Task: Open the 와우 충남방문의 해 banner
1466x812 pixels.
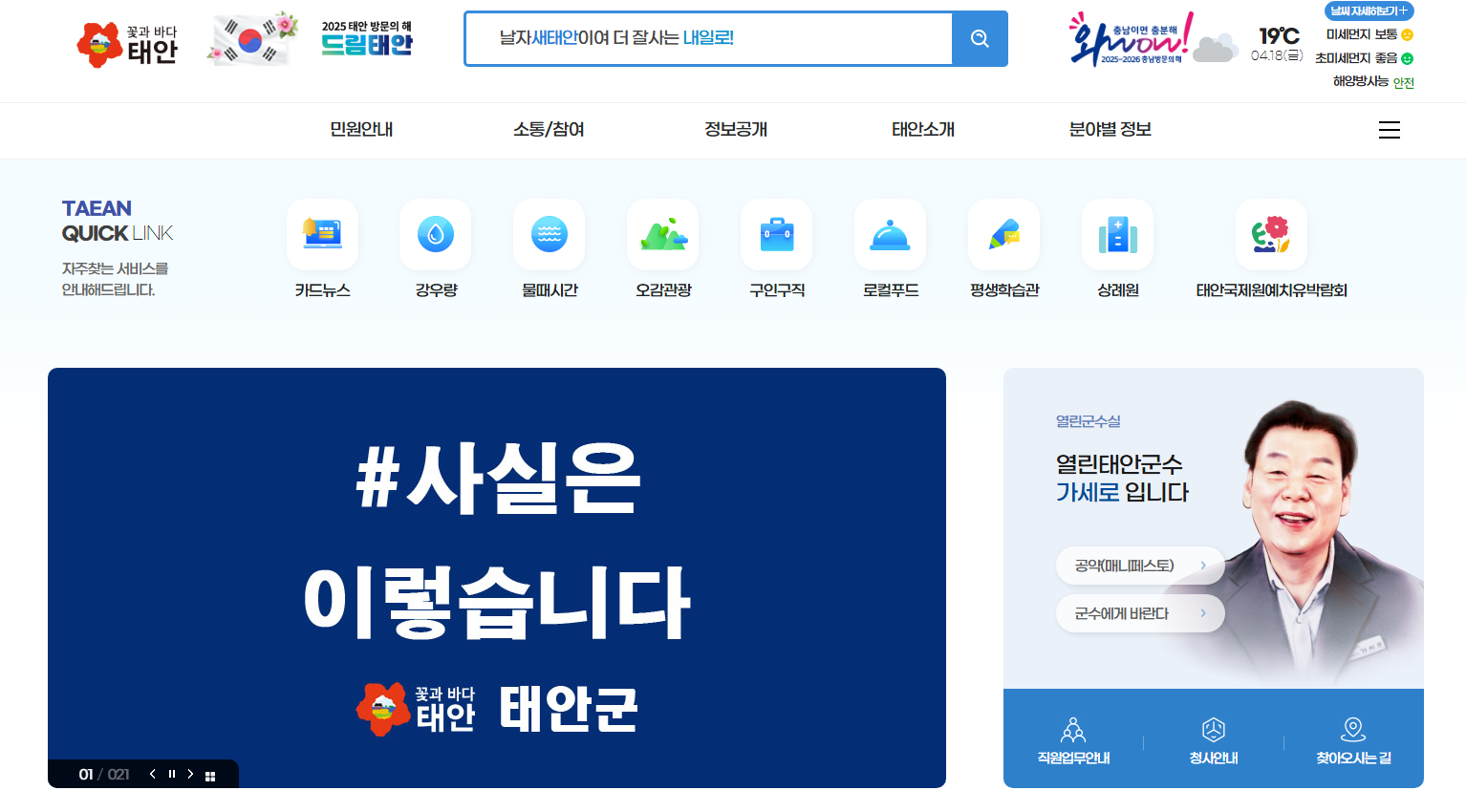Action: (1131, 39)
